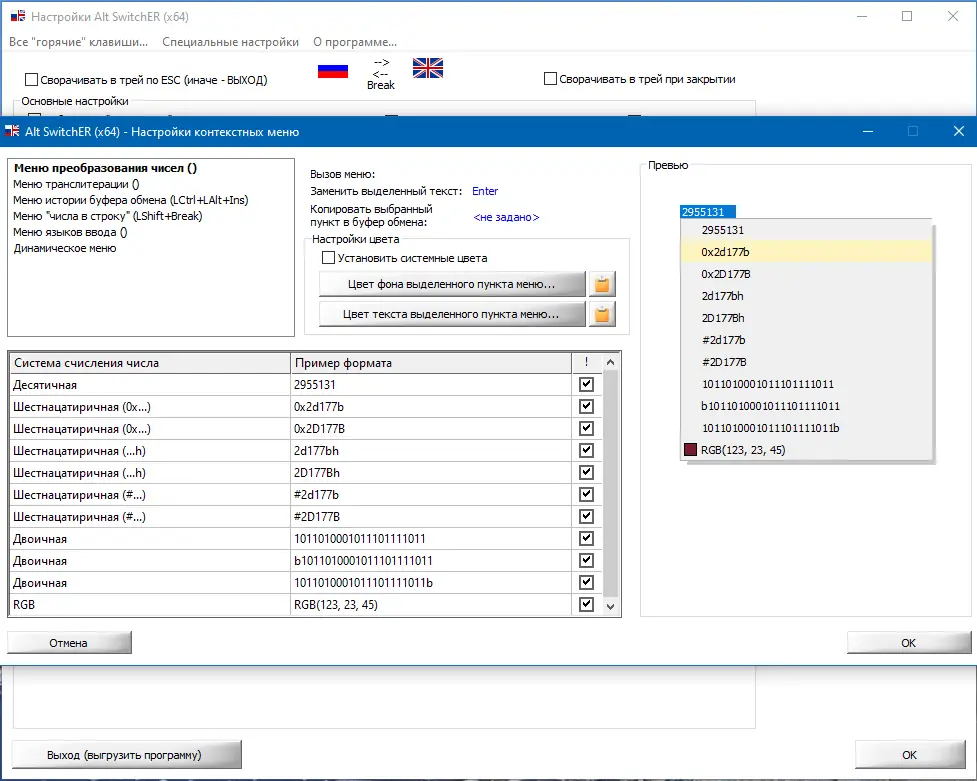Click Десятичная cell in table
This screenshot has height=781, width=977.
pyautogui.click(x=150, y=385)
